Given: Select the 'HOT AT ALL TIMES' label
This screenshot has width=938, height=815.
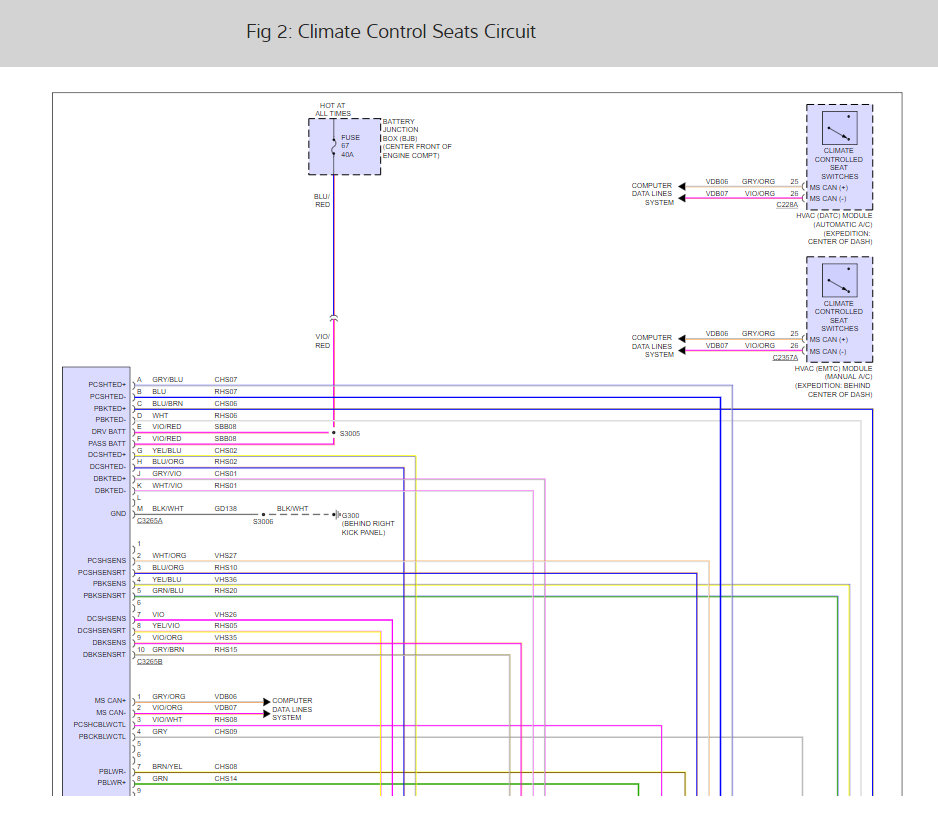Looking at the screenshot, I should (x=333, y=110).
